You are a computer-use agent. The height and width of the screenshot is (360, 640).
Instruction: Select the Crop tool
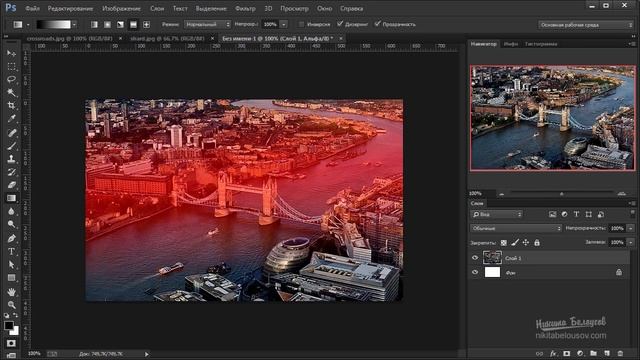(11, 105)
